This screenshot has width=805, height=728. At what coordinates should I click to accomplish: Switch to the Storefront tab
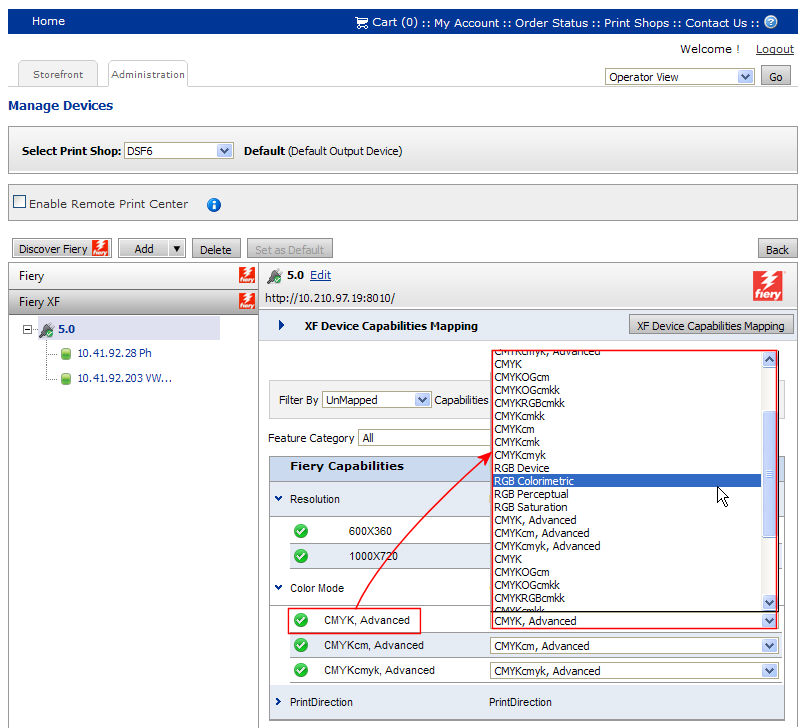point(58,74)
